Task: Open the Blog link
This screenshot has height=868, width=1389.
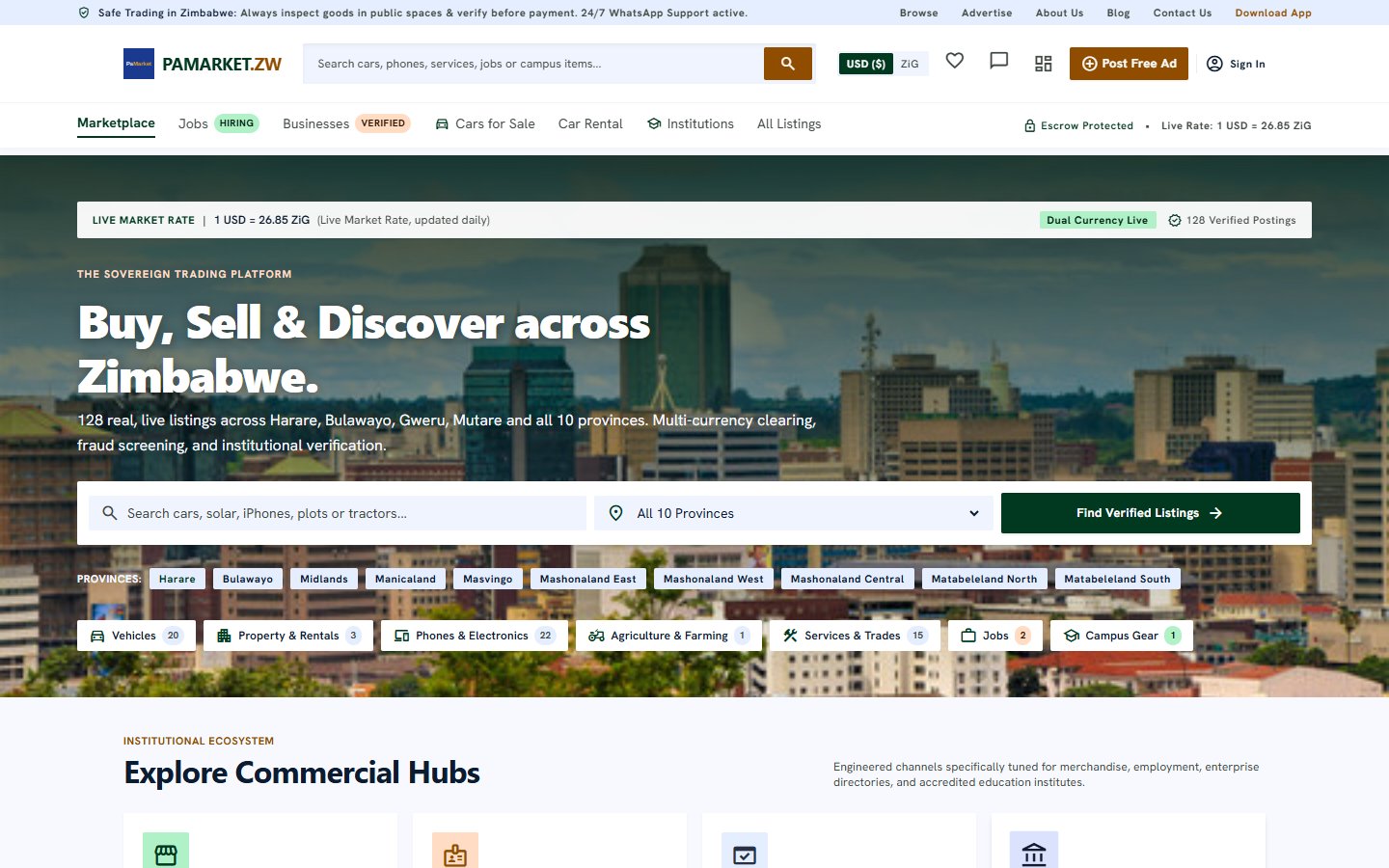Action: (x=1118, y=13)
